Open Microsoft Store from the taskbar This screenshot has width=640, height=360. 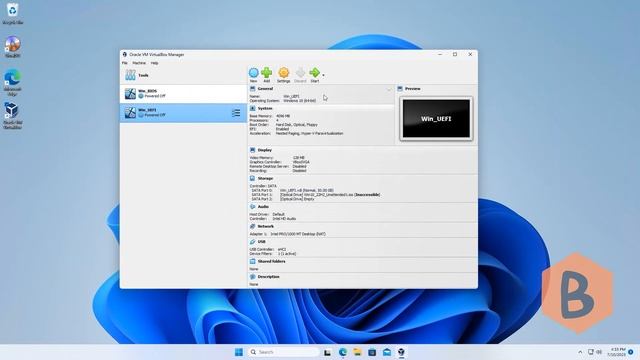pos(372,352)
